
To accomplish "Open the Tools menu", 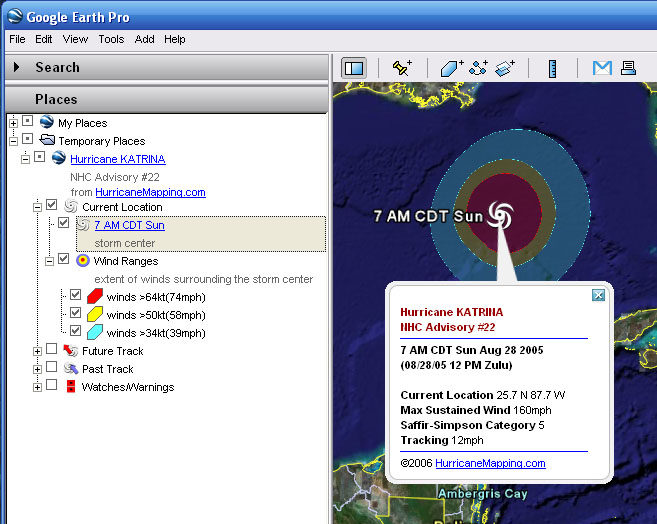I will coord(111,39).
